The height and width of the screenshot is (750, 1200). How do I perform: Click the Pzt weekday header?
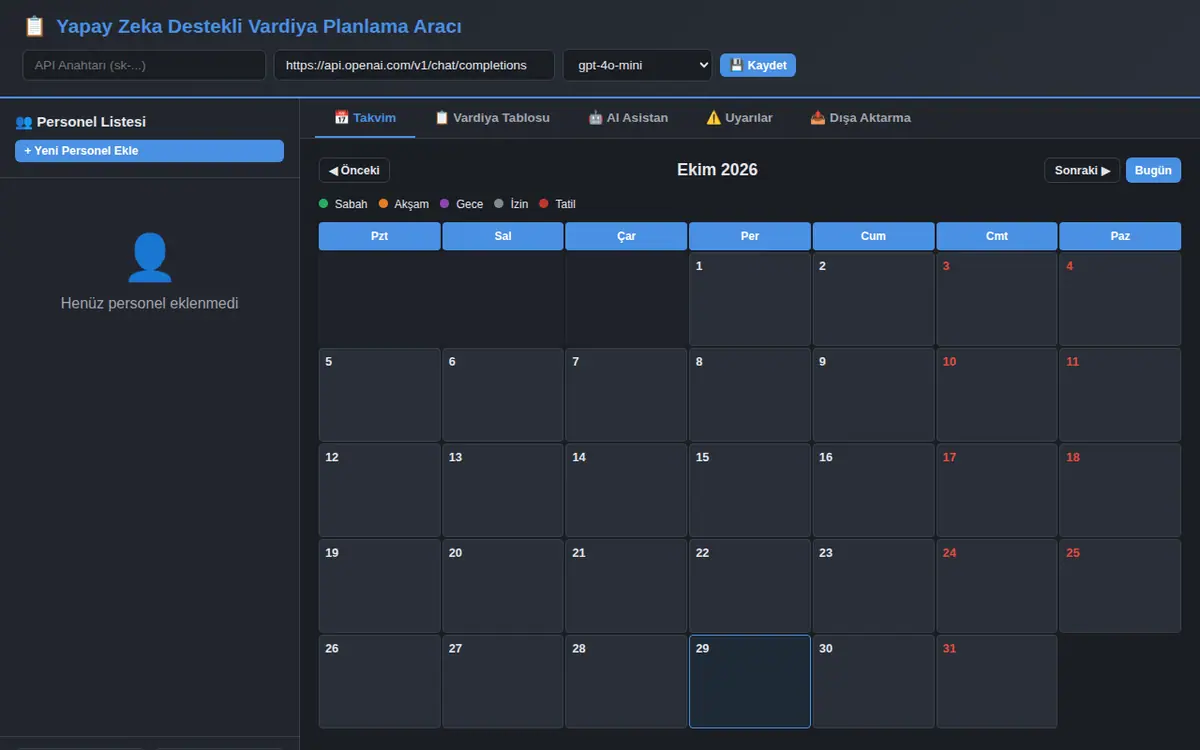click(x=380, y=236)
